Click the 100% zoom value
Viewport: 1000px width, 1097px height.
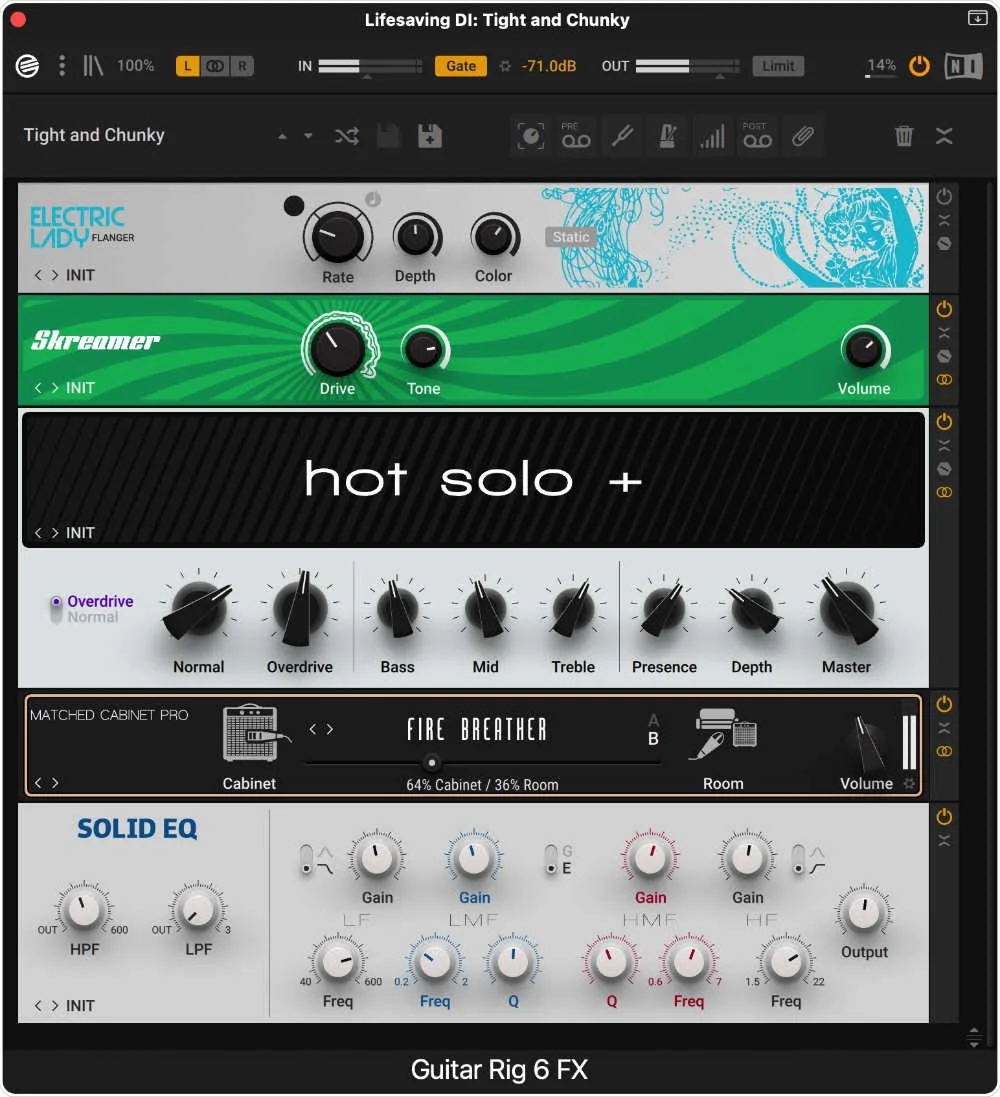pyautogui.click(x=135, y=66)
